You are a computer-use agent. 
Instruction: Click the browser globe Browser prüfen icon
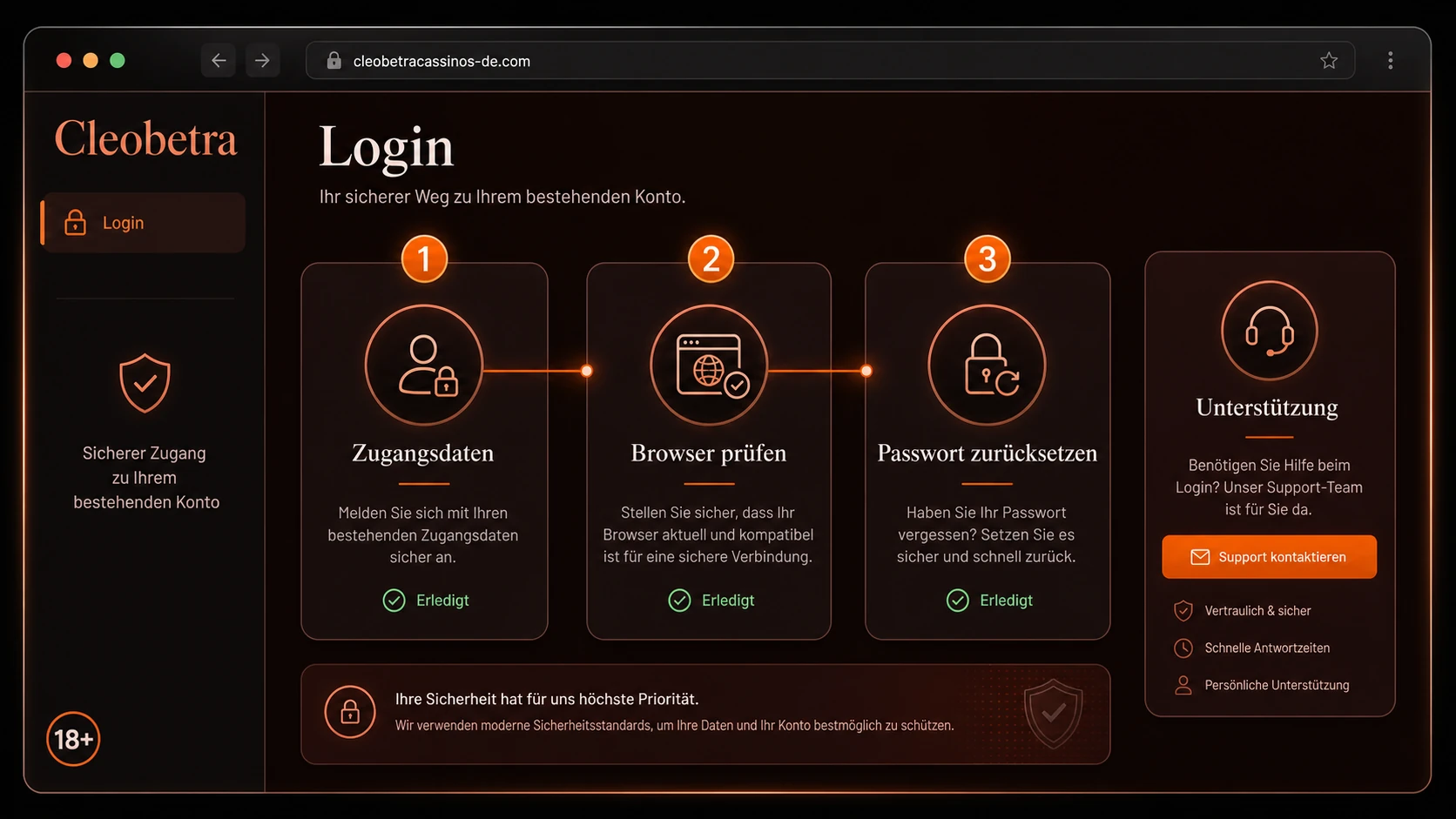pyautogui.click(x=709, y=365)
